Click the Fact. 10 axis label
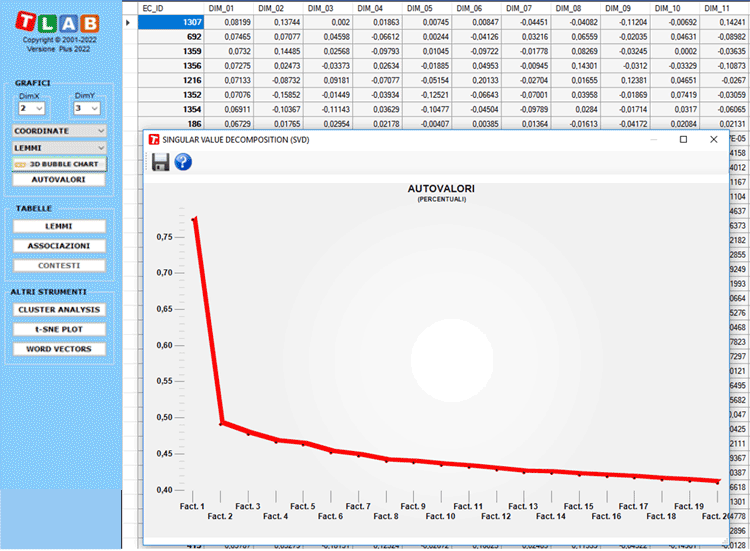The image size is (750, 551). (x=441, y=517)
